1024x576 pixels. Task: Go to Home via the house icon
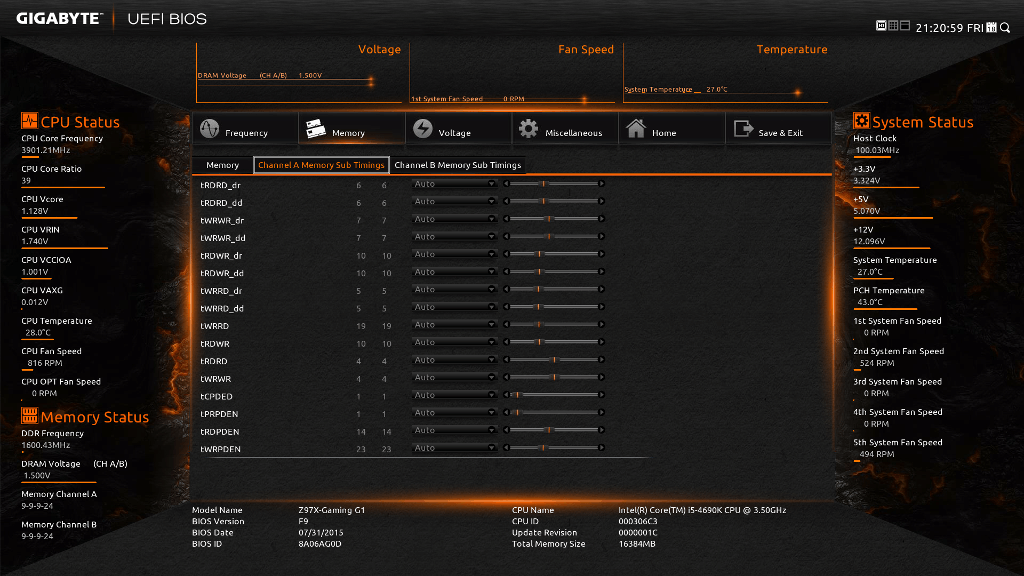[671, 129]
